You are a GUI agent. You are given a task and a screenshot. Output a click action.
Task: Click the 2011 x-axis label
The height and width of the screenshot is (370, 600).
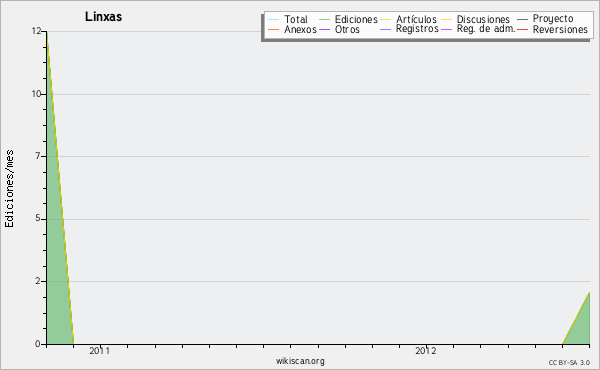click(99, 351)
